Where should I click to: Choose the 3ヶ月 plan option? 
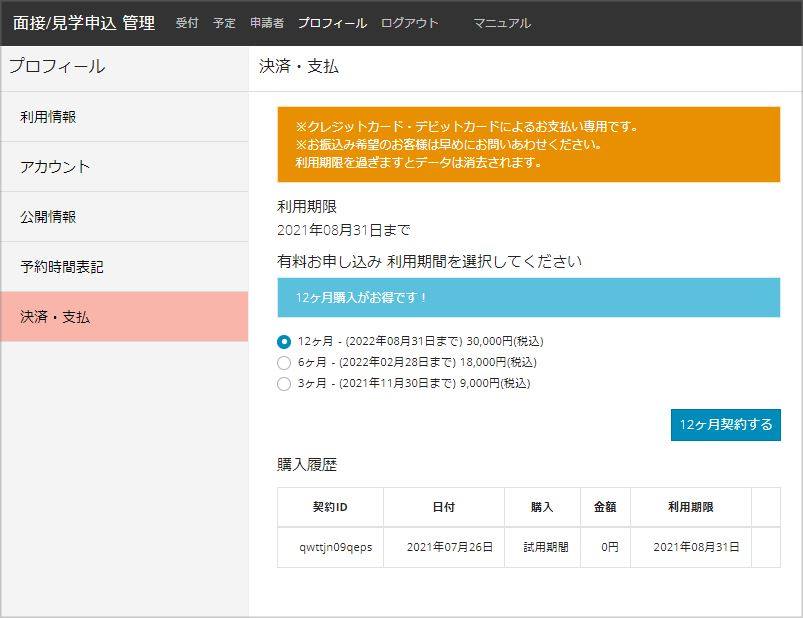click(x=284, y=383)
